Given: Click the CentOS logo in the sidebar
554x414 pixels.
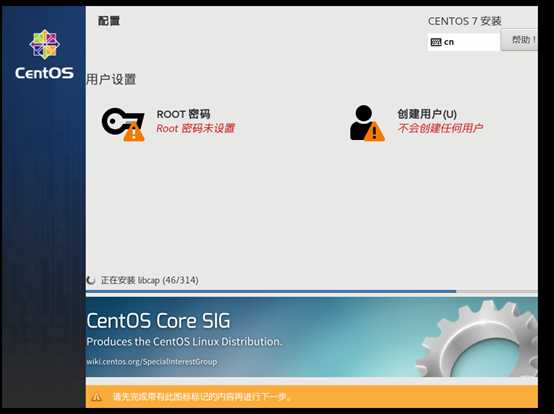Looking at the screenshot, I should coord(45,44).
